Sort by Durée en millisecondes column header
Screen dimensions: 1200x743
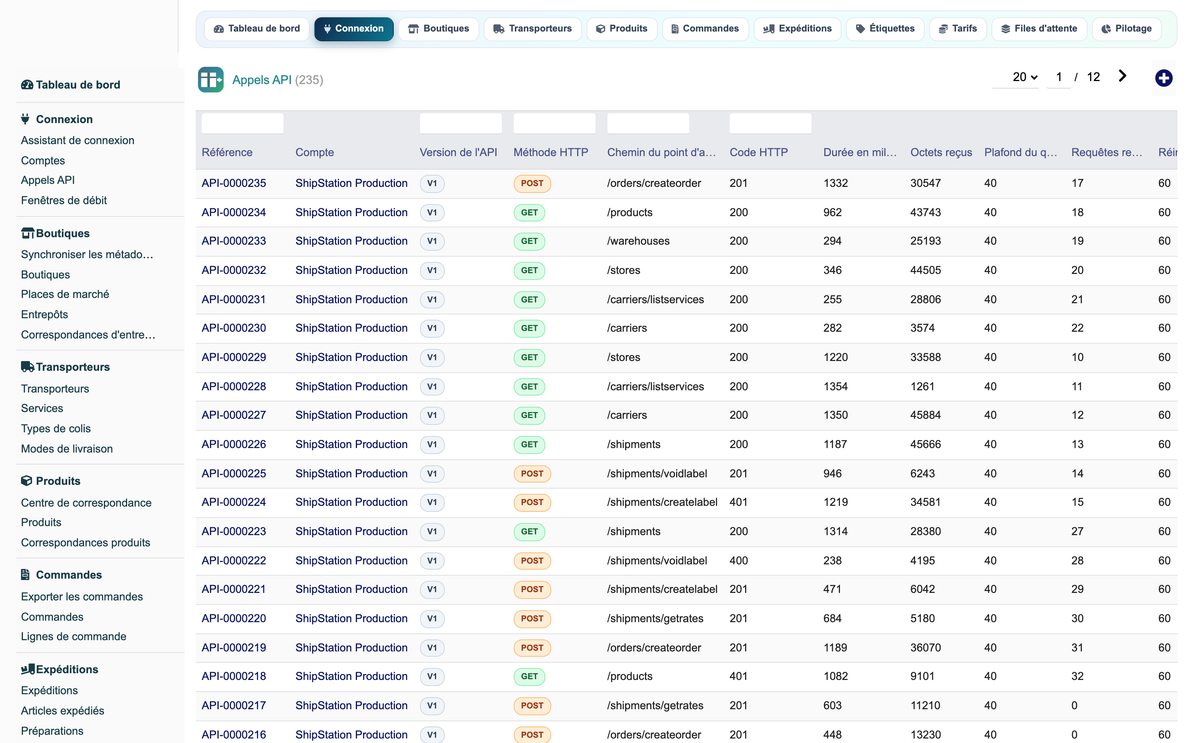(x=860, y=153)
